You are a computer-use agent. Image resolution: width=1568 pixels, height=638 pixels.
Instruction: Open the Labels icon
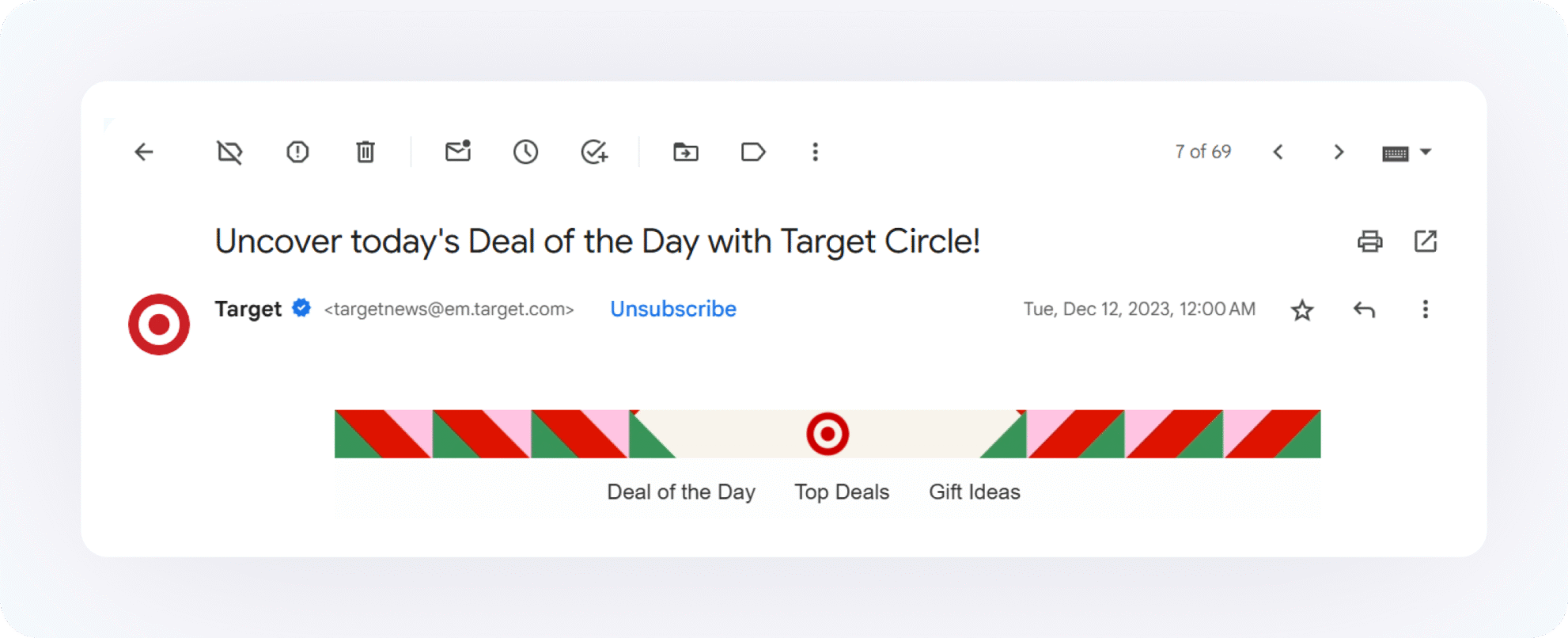(752, 152)
